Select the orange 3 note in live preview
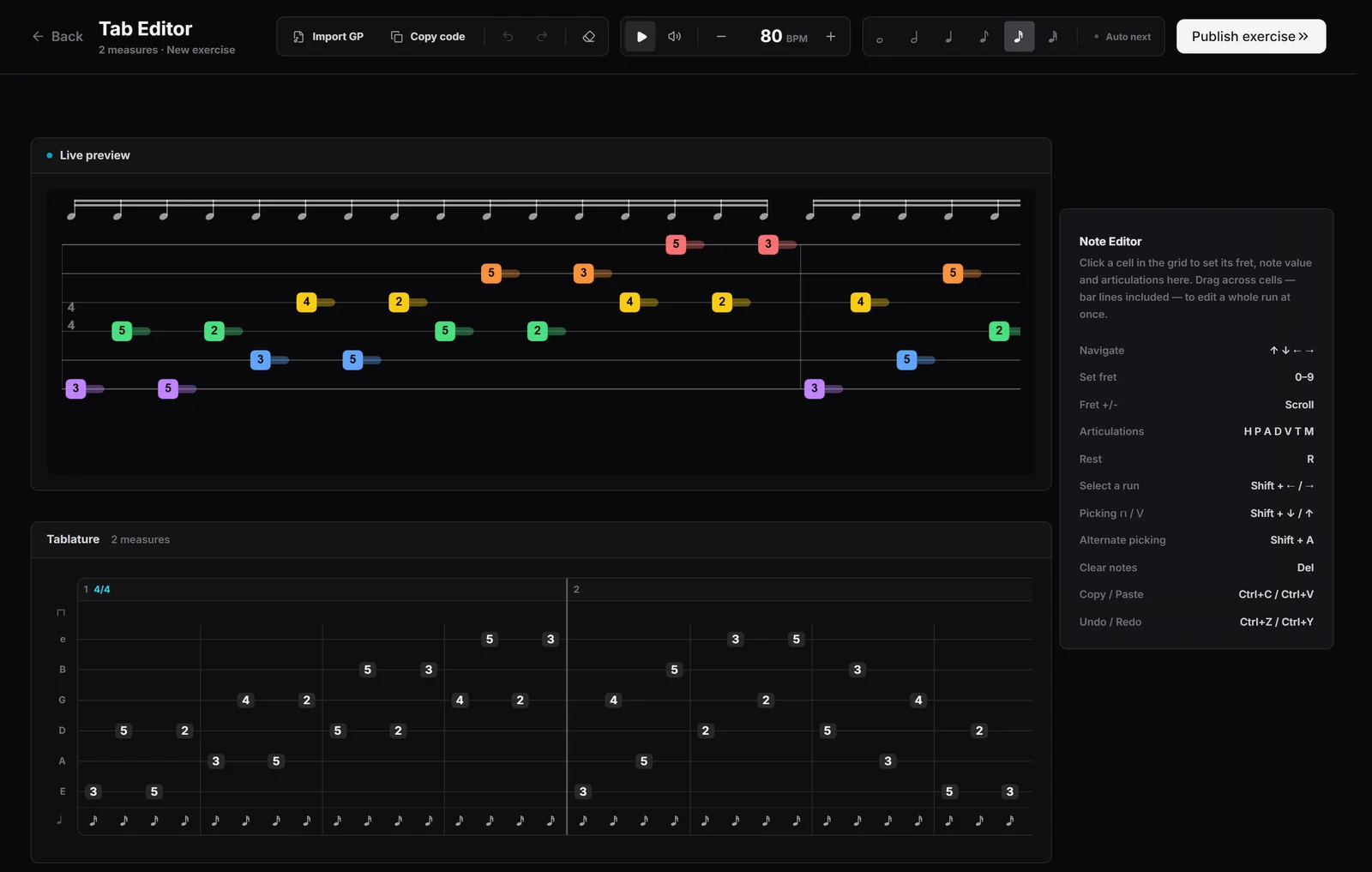 point(583,273)
